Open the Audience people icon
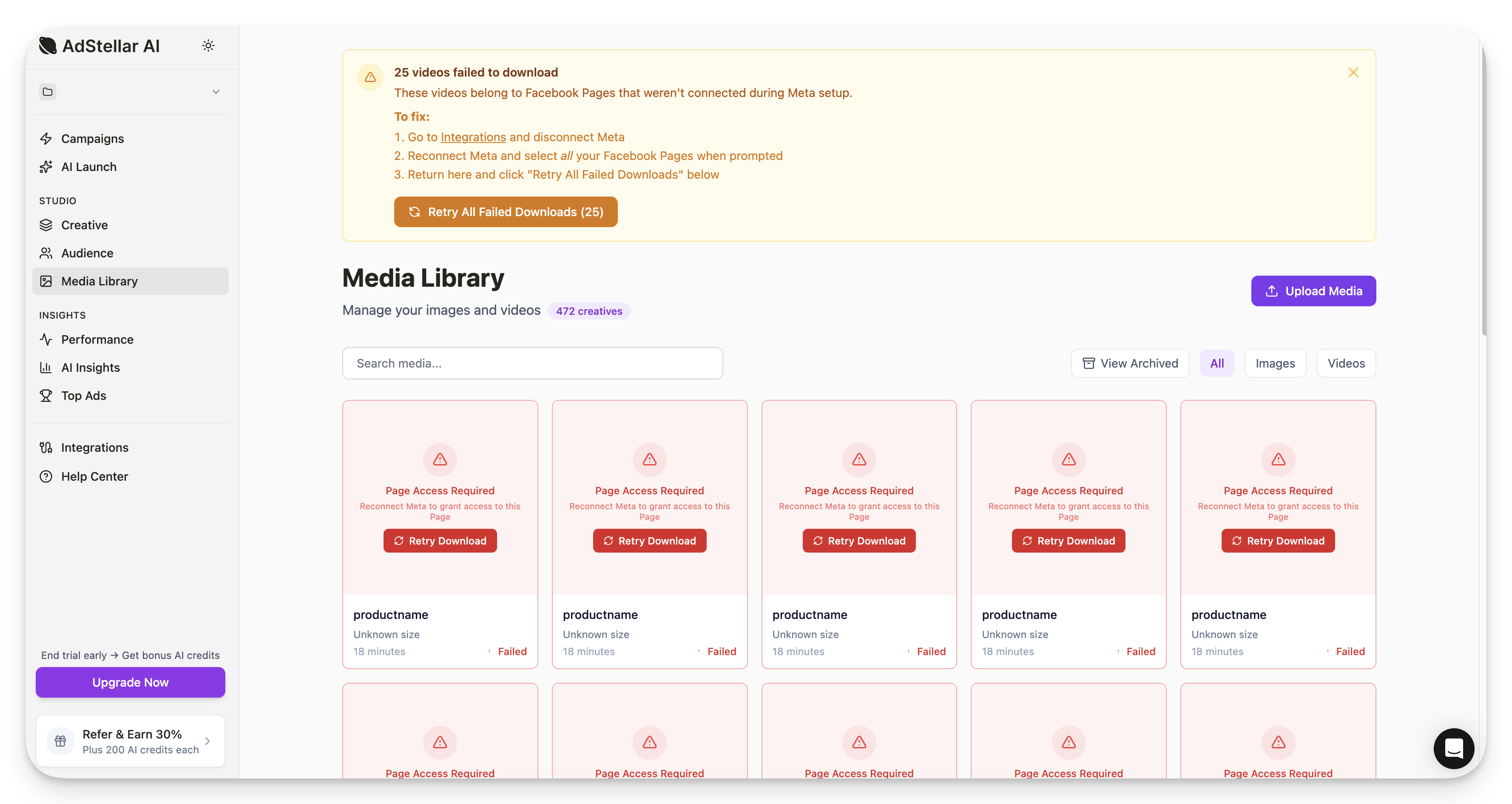1512x804 pixels. 46,253
